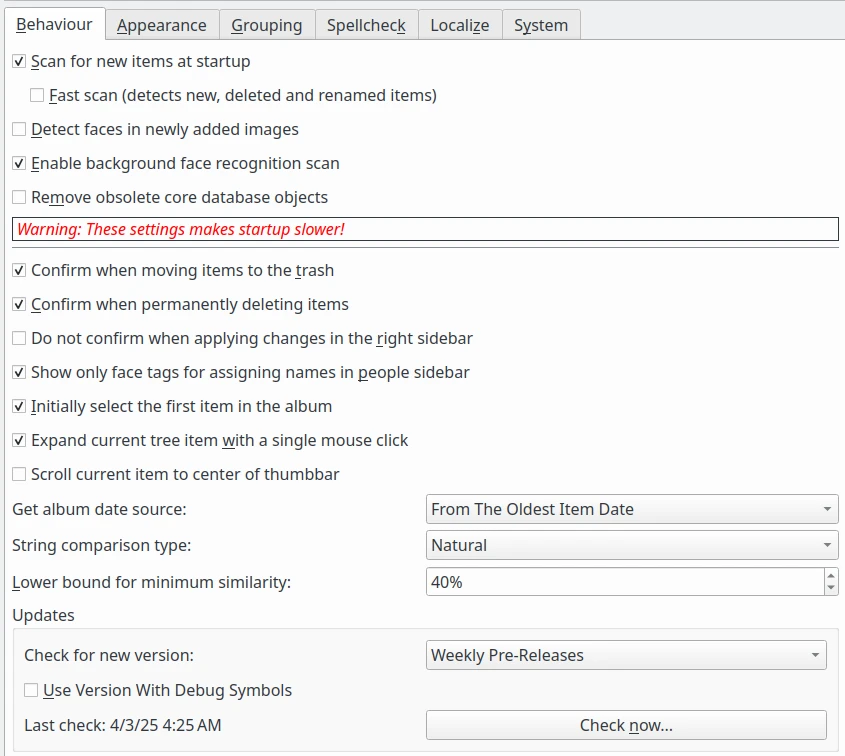
Task: Click the Check now button
Action: point(626,725)
